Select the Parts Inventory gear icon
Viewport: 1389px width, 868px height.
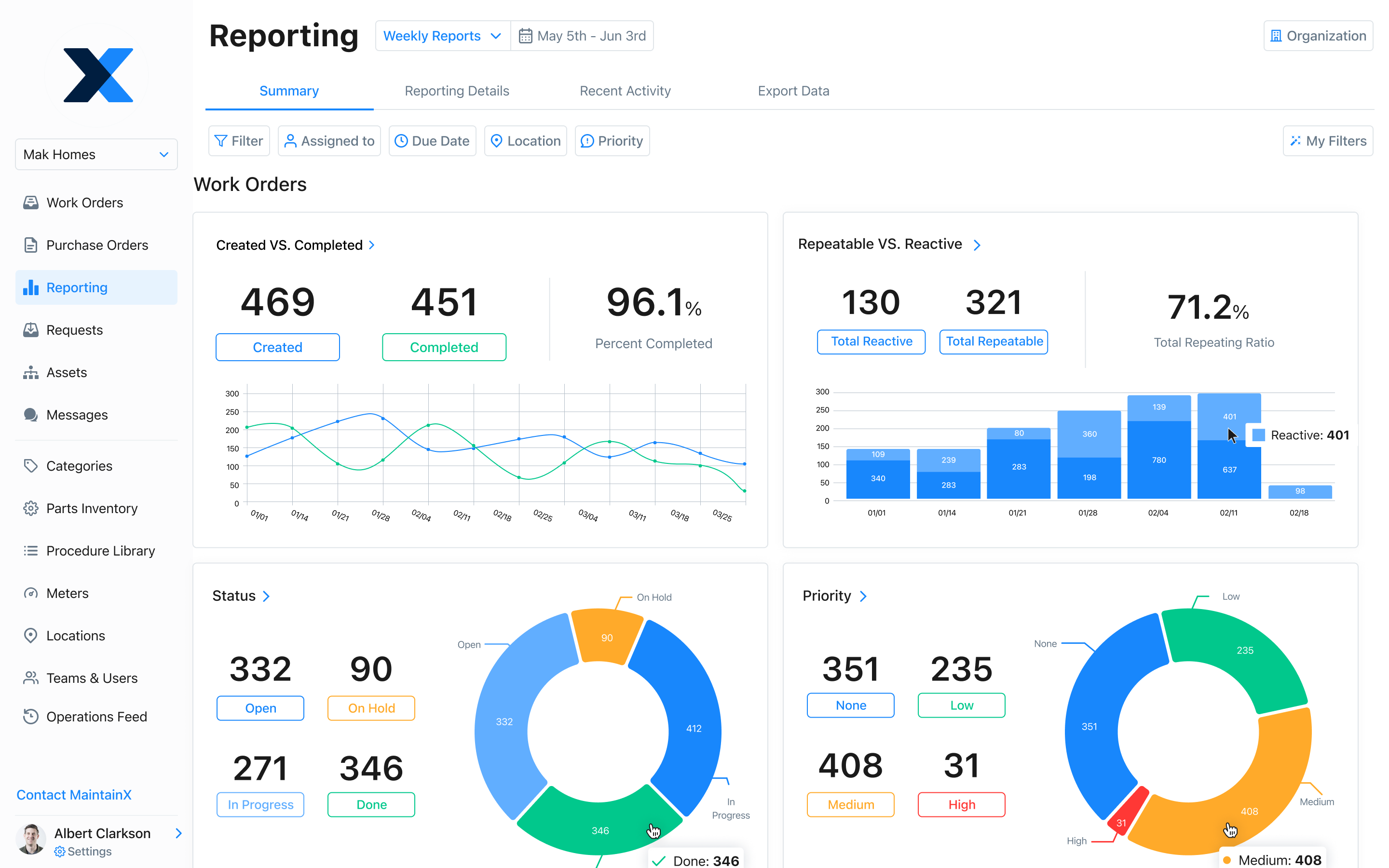pos(31,508)
